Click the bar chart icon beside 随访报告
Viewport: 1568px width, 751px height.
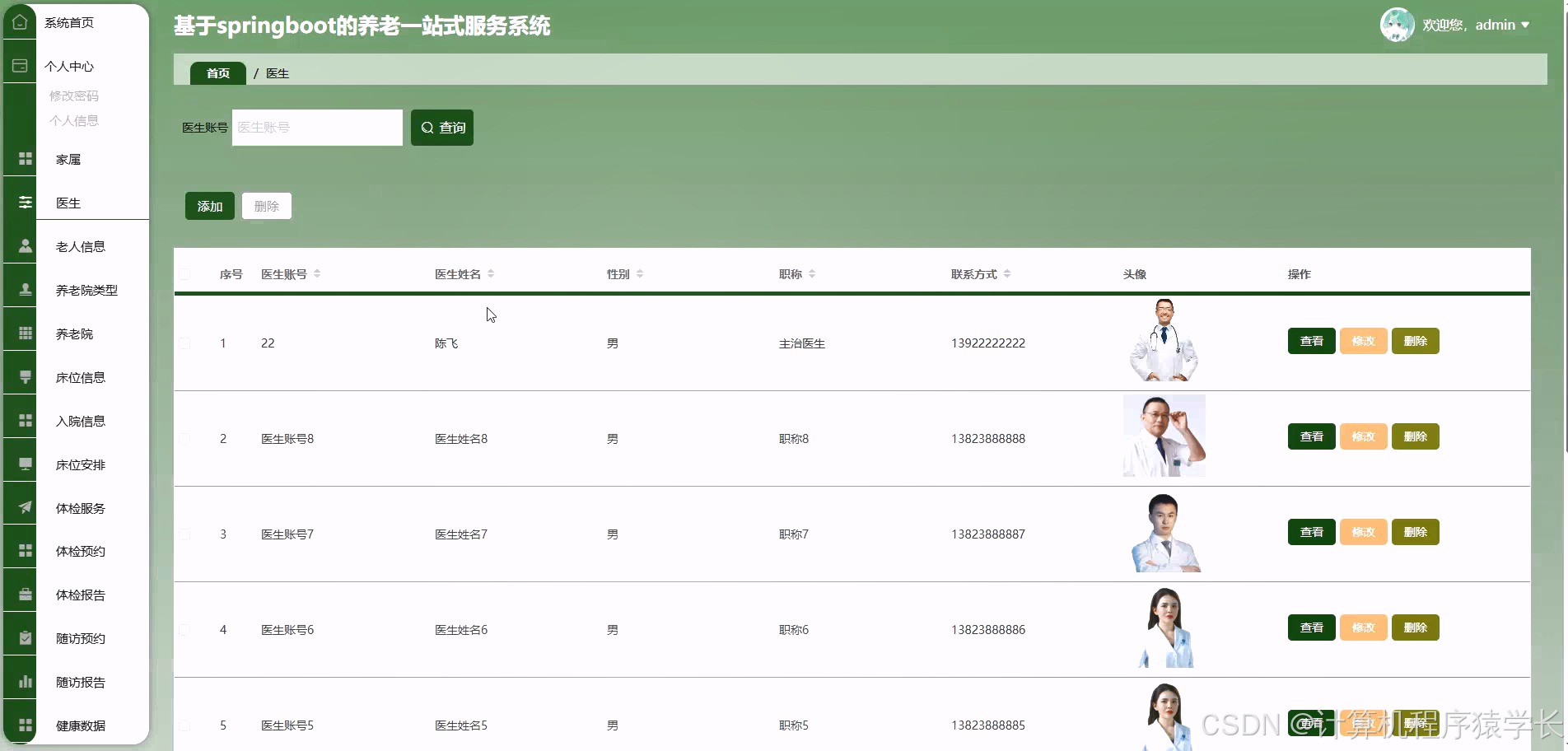(26, 682)
